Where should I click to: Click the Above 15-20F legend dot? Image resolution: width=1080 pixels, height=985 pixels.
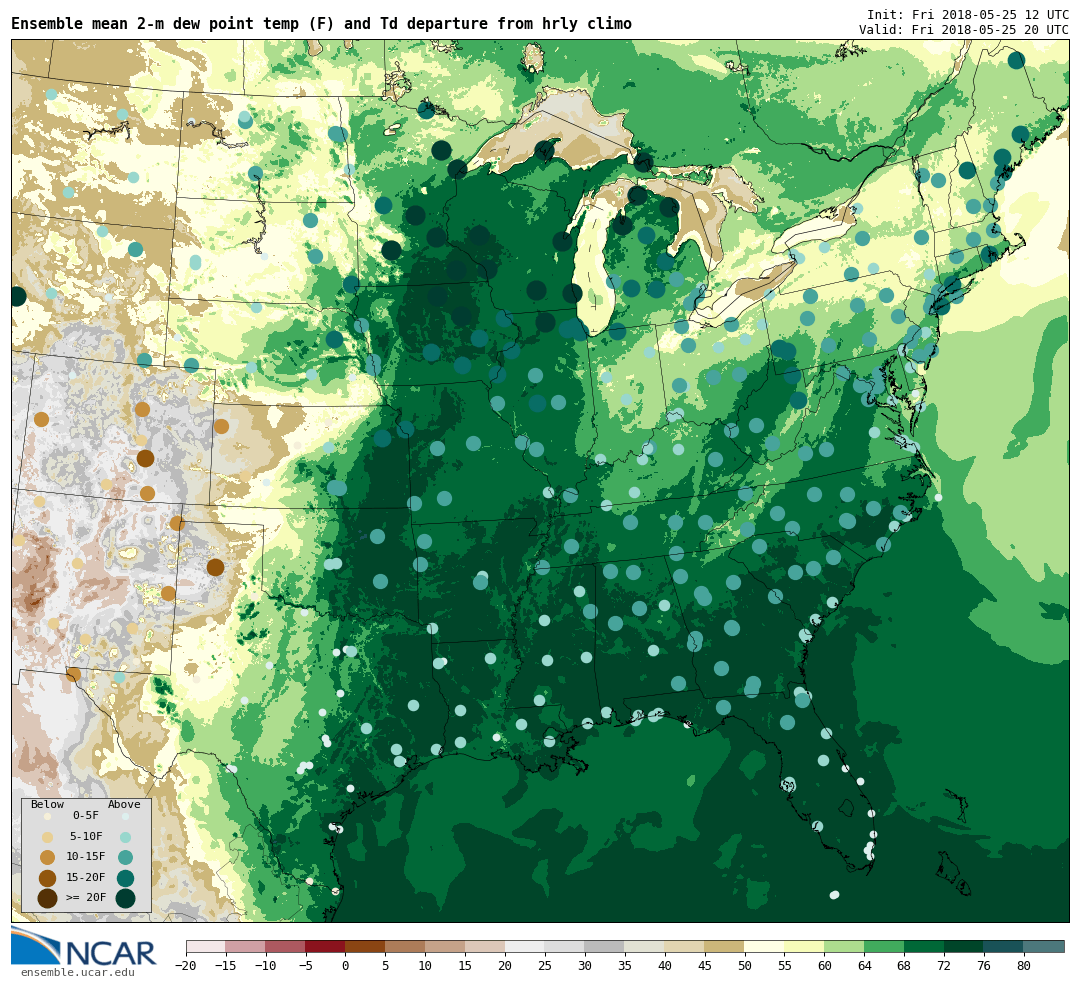pyautogui.click(x=125, y=878)
